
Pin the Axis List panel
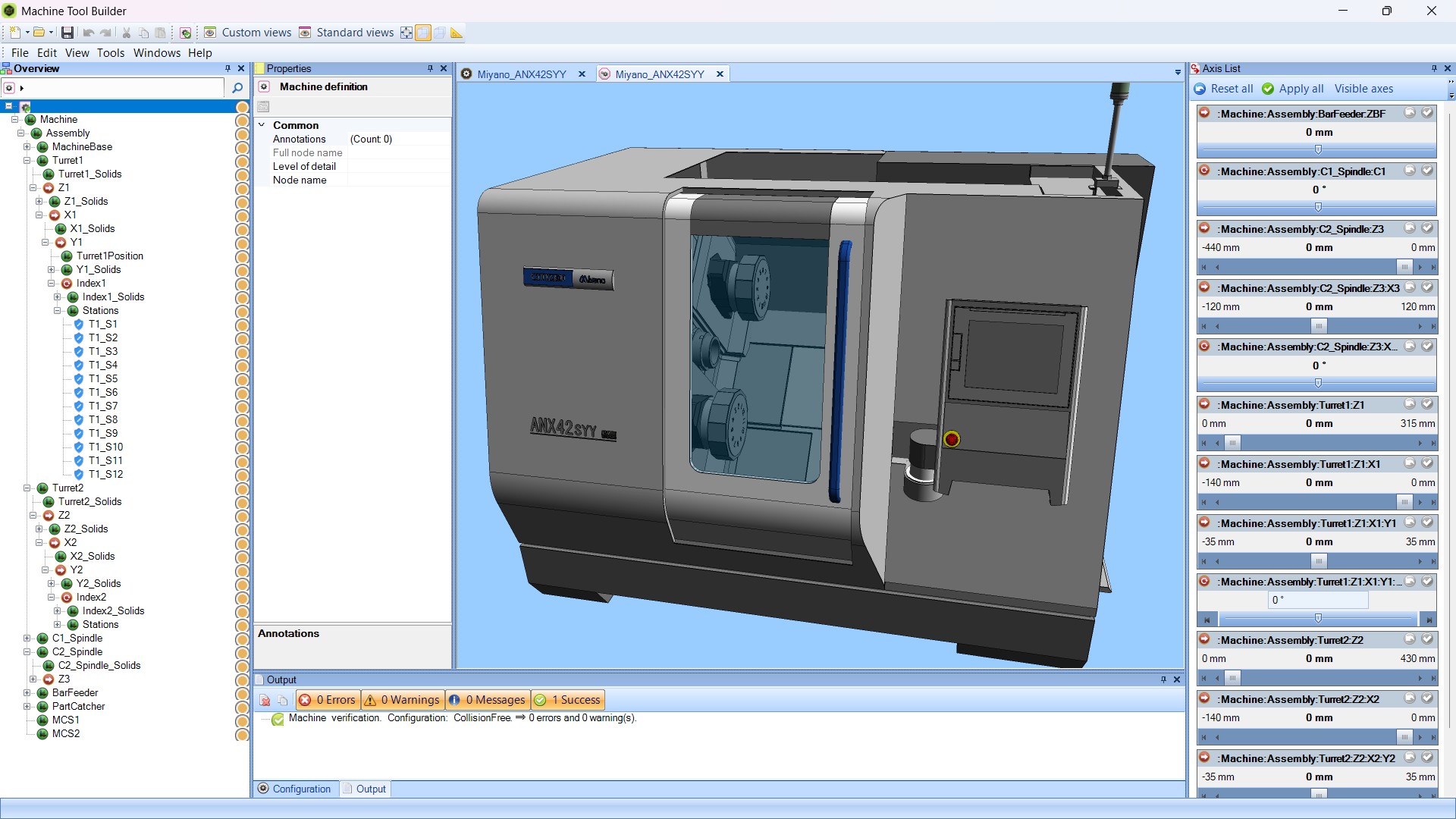click(1434, 68)
